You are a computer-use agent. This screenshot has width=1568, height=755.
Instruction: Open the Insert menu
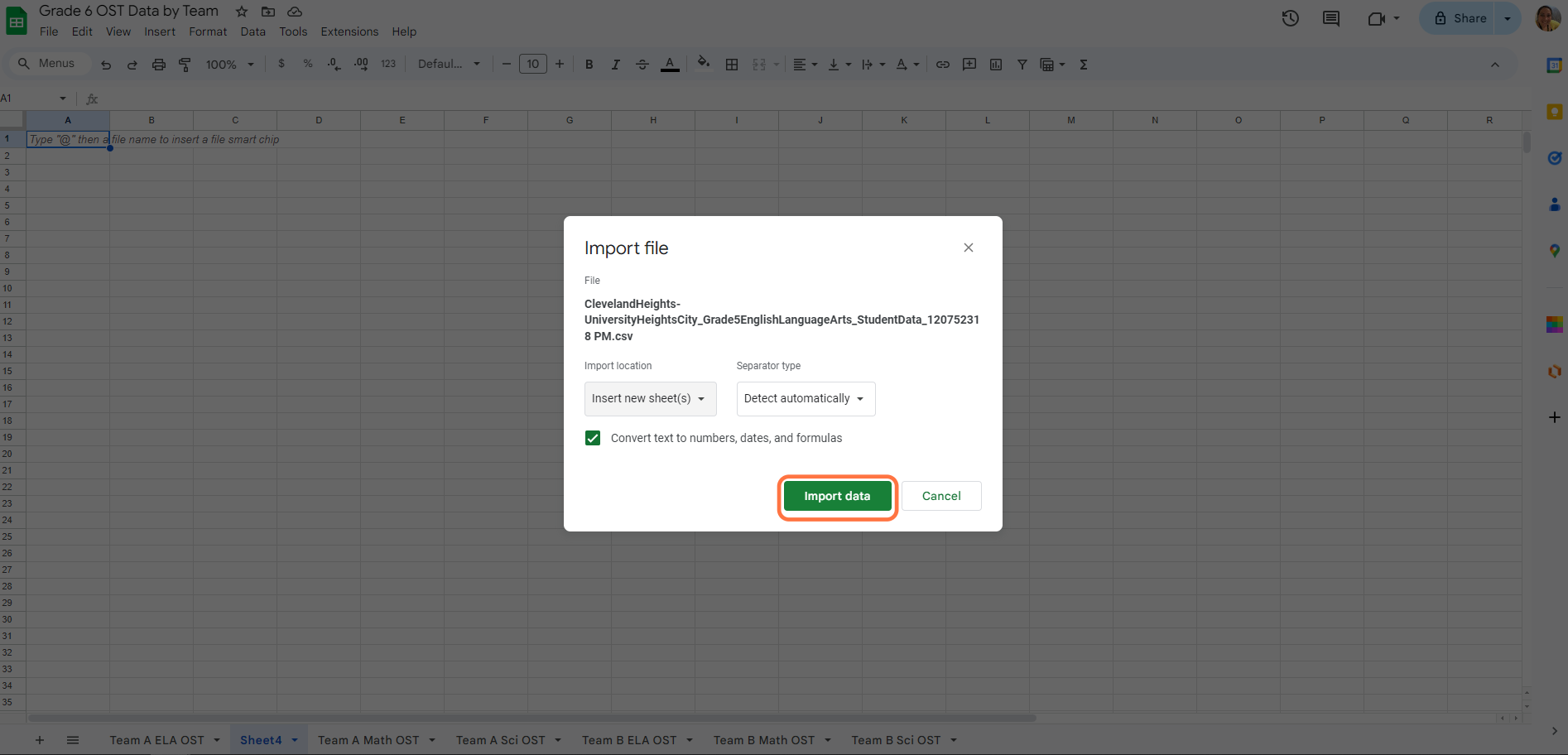click(x=160, y=31)
